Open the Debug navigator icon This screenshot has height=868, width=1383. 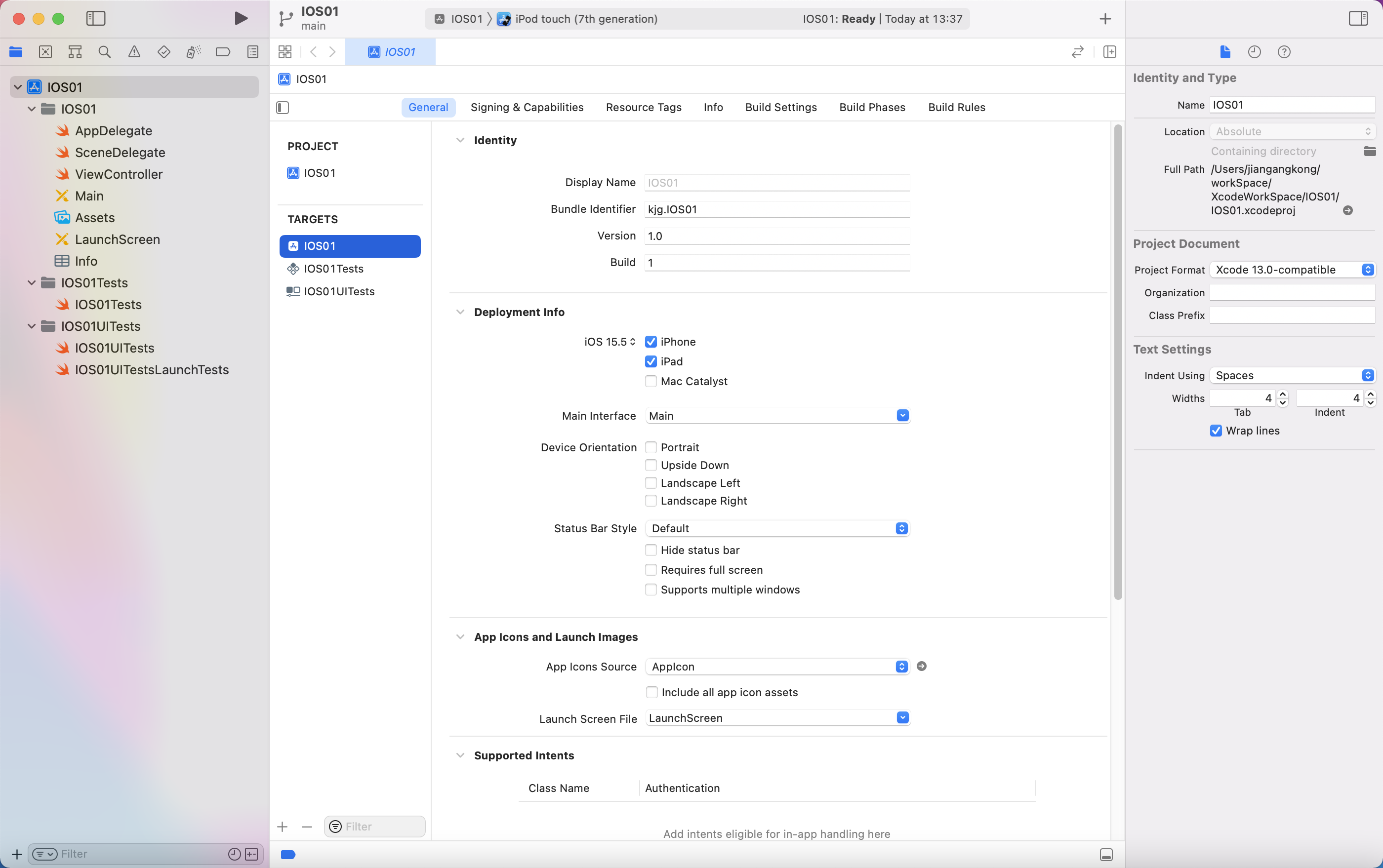194,52
